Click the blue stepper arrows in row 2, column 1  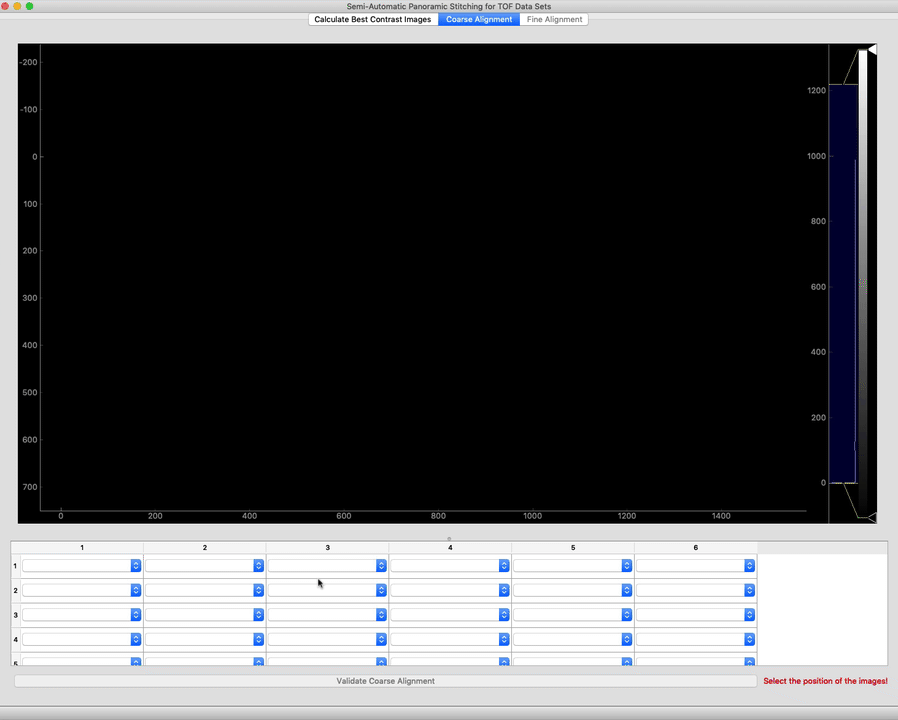point(135,590)
